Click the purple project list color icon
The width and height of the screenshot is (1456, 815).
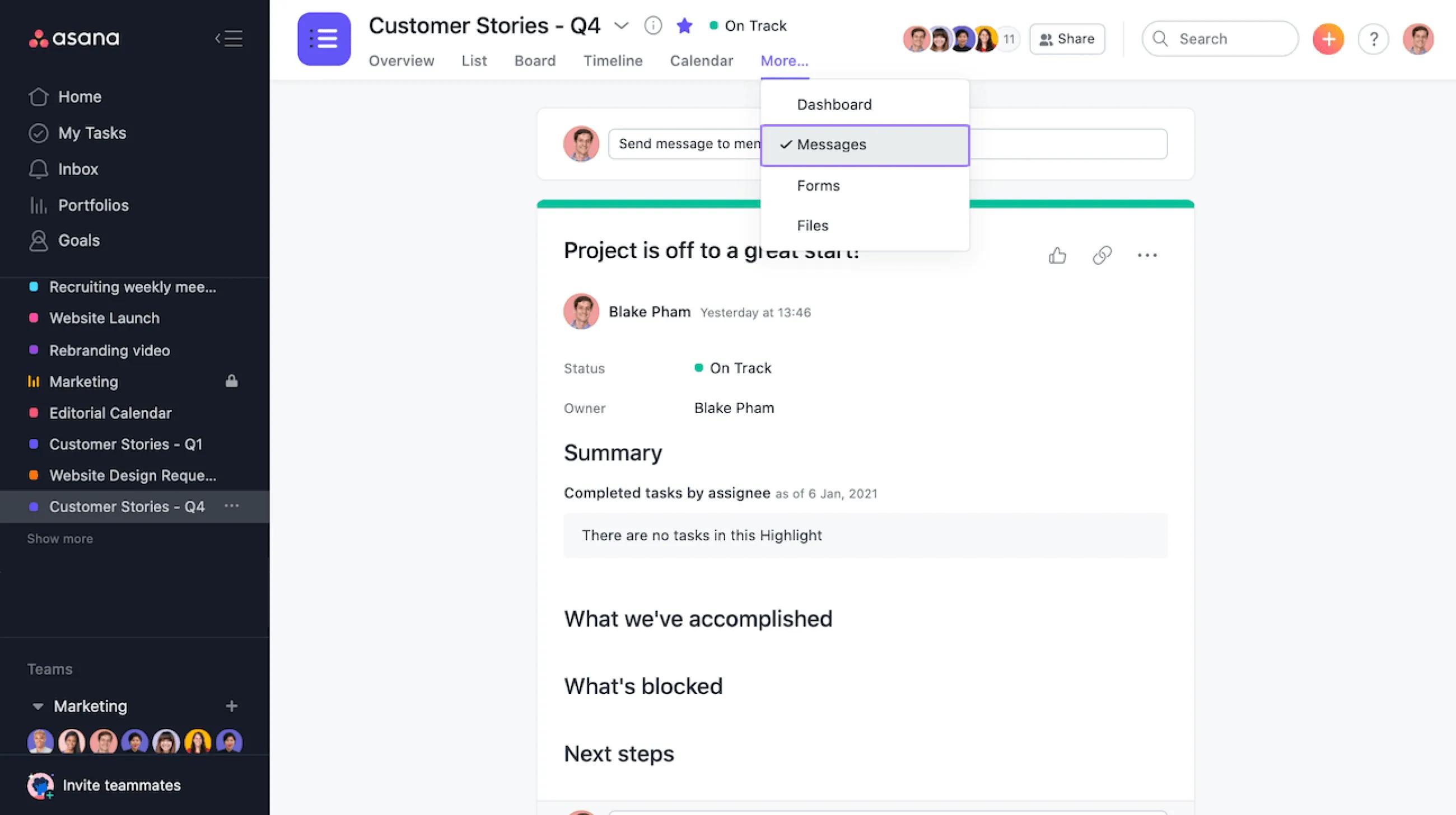pyautogui.click(x=324, y=39)
